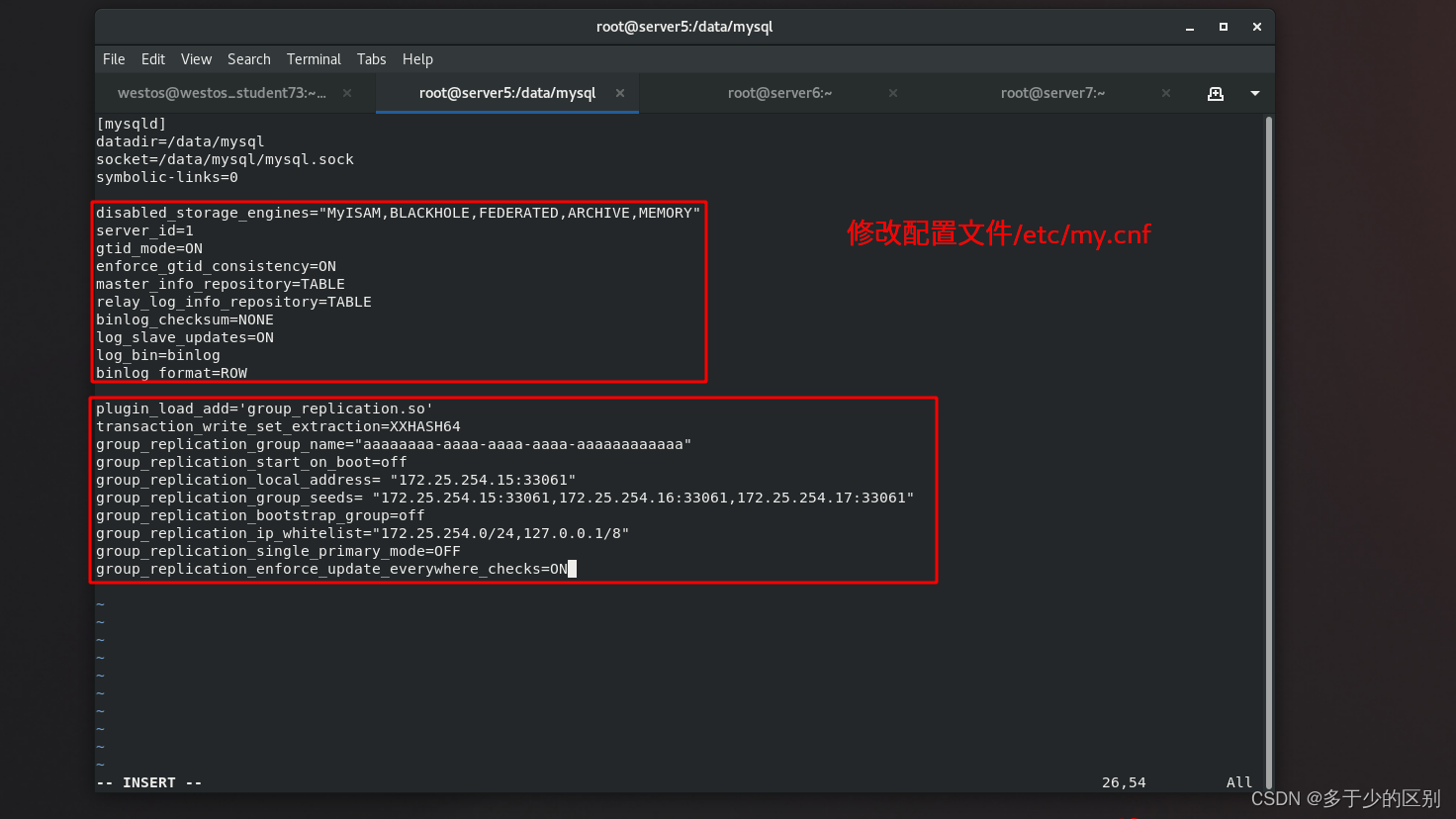Viewport: 1456px width, 819px height.
Task: Click the binlog_checksum=NONE line
Action: click(185, 319)
